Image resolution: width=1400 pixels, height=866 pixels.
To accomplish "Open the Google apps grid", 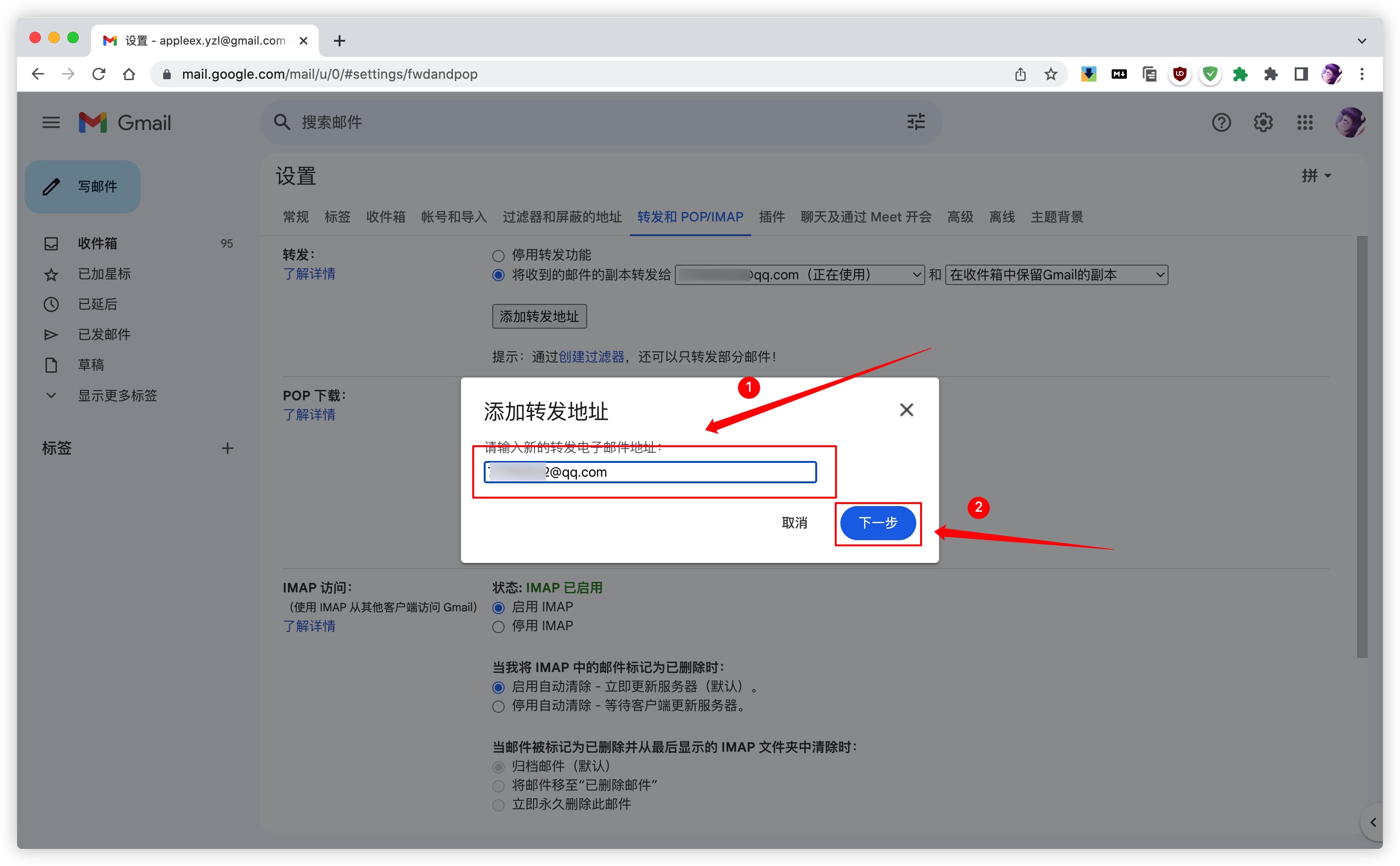I will [1304, 122].
